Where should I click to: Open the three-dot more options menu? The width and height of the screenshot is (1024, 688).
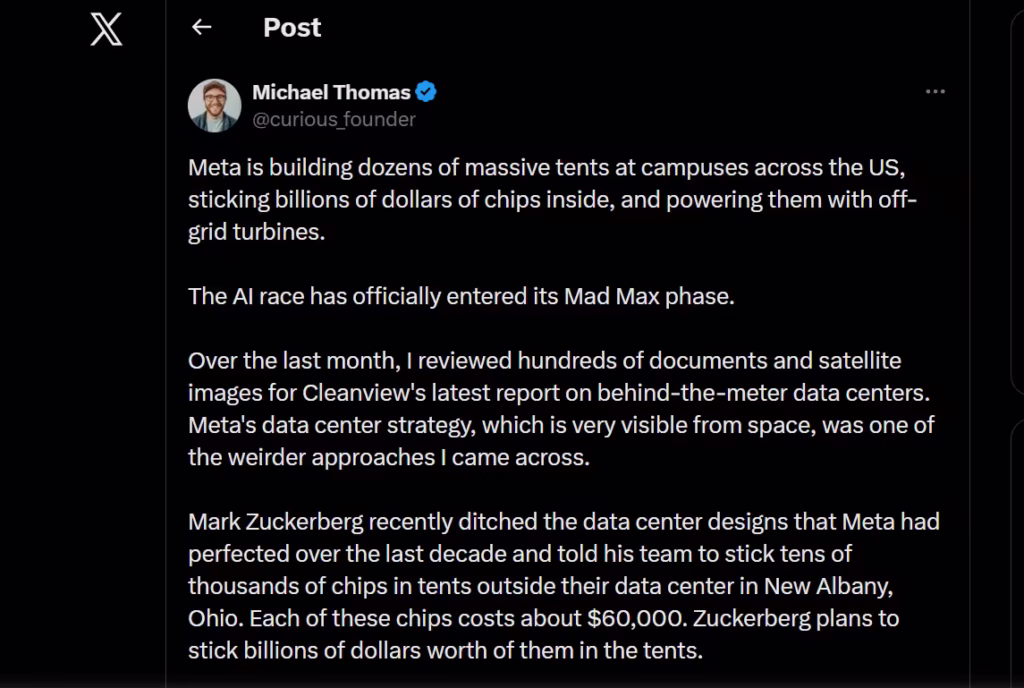tap(935, 91)
